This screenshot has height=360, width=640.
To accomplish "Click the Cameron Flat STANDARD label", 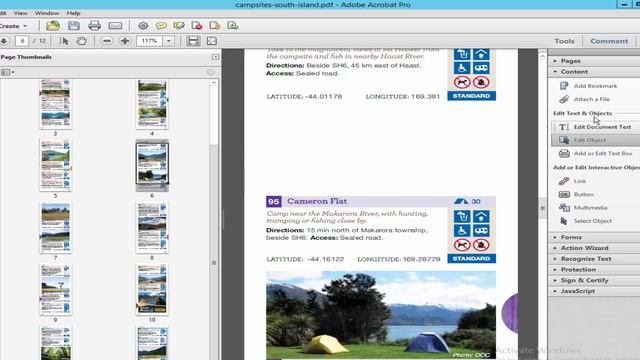I will pos(471,258).
